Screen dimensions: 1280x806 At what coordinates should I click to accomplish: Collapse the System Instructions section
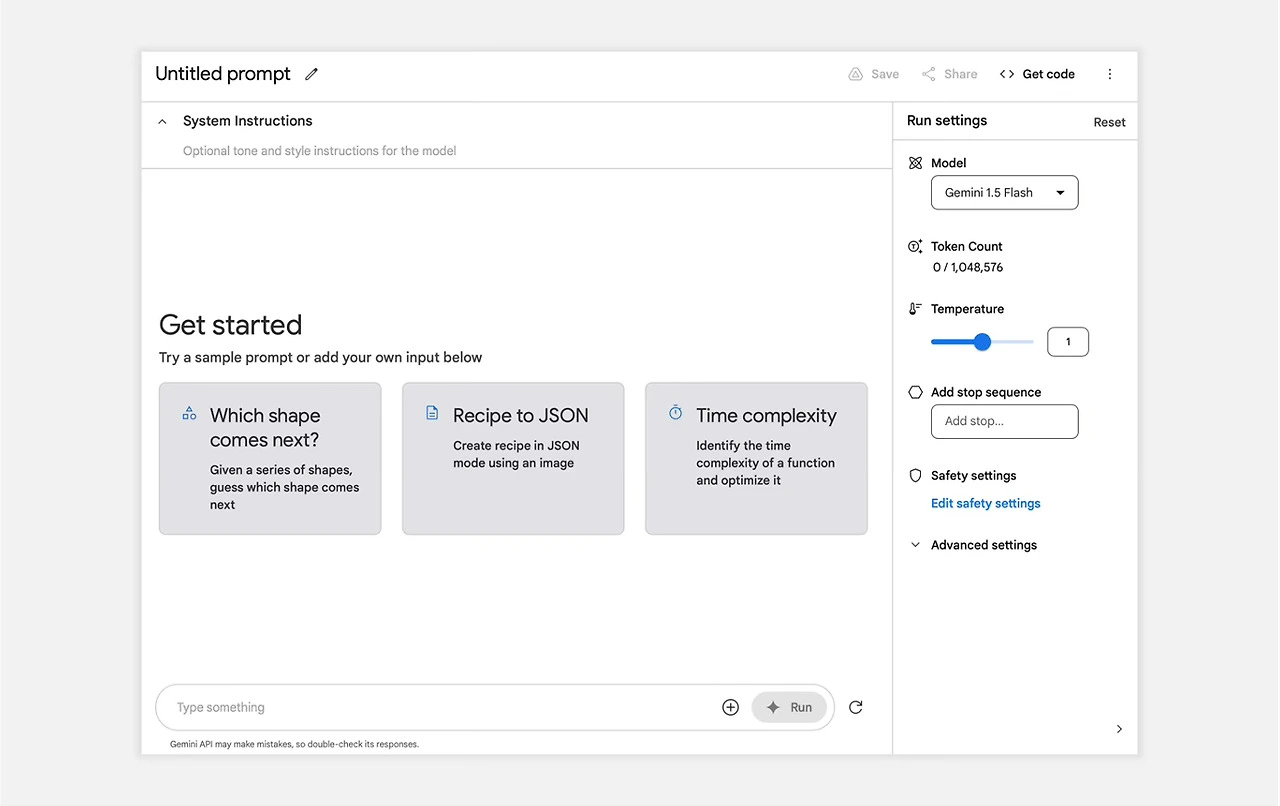tap(163, 121)
